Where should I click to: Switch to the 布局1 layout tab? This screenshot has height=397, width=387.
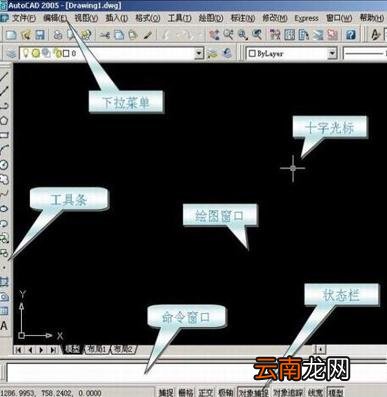click(x=97, y=349)
